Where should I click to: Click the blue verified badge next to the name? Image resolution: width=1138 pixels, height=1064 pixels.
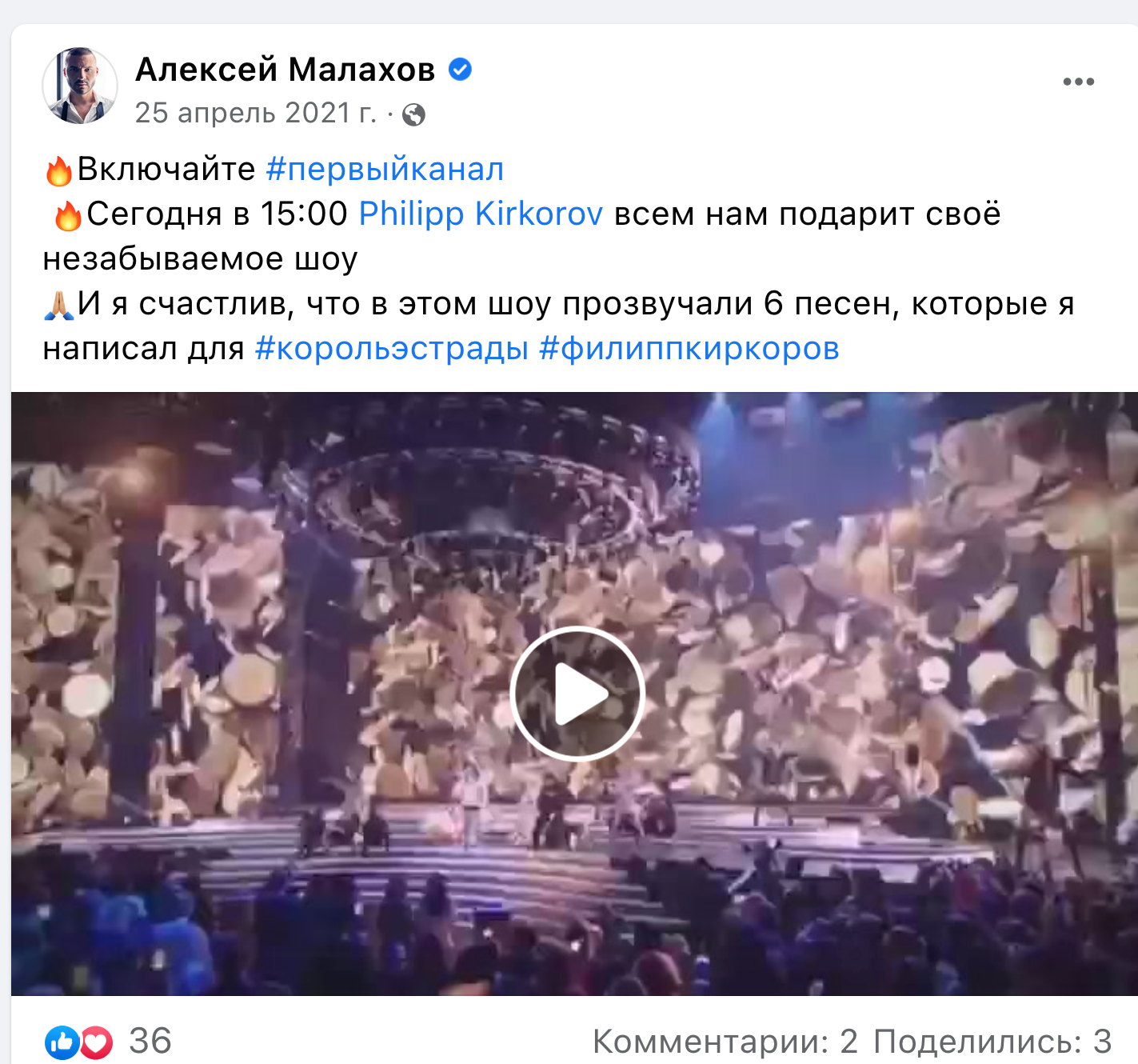pos(460,70)
